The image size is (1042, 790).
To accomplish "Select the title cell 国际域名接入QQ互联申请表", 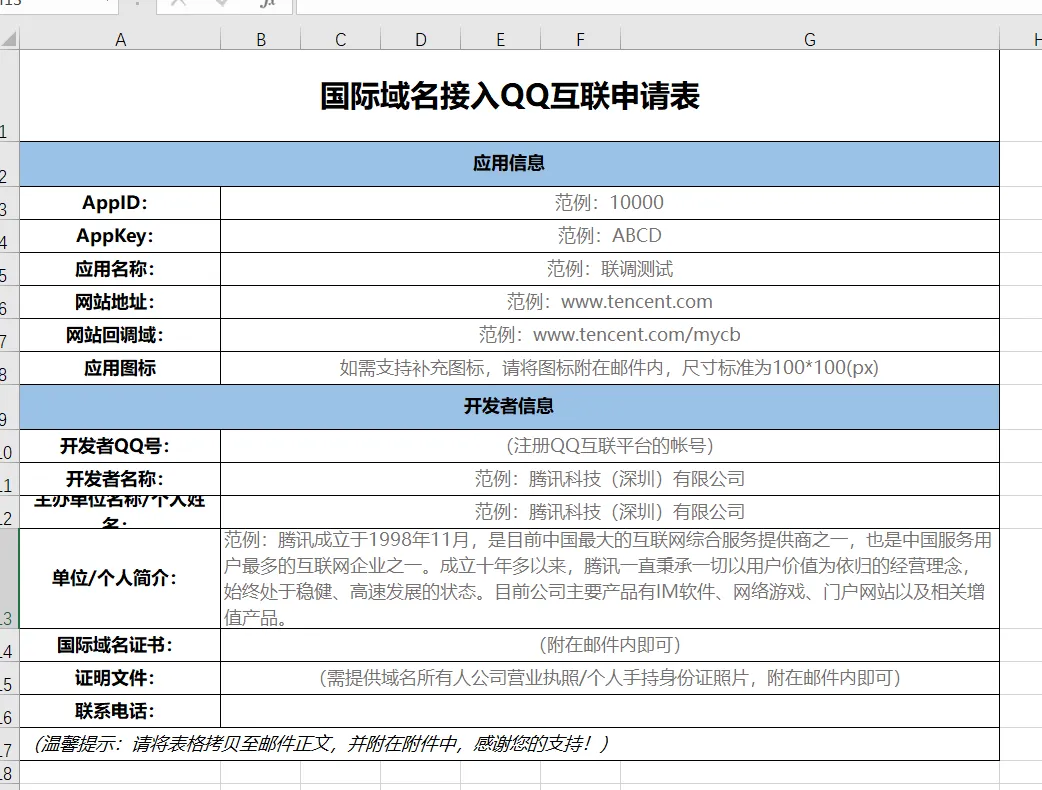I will tap(509, 96).
